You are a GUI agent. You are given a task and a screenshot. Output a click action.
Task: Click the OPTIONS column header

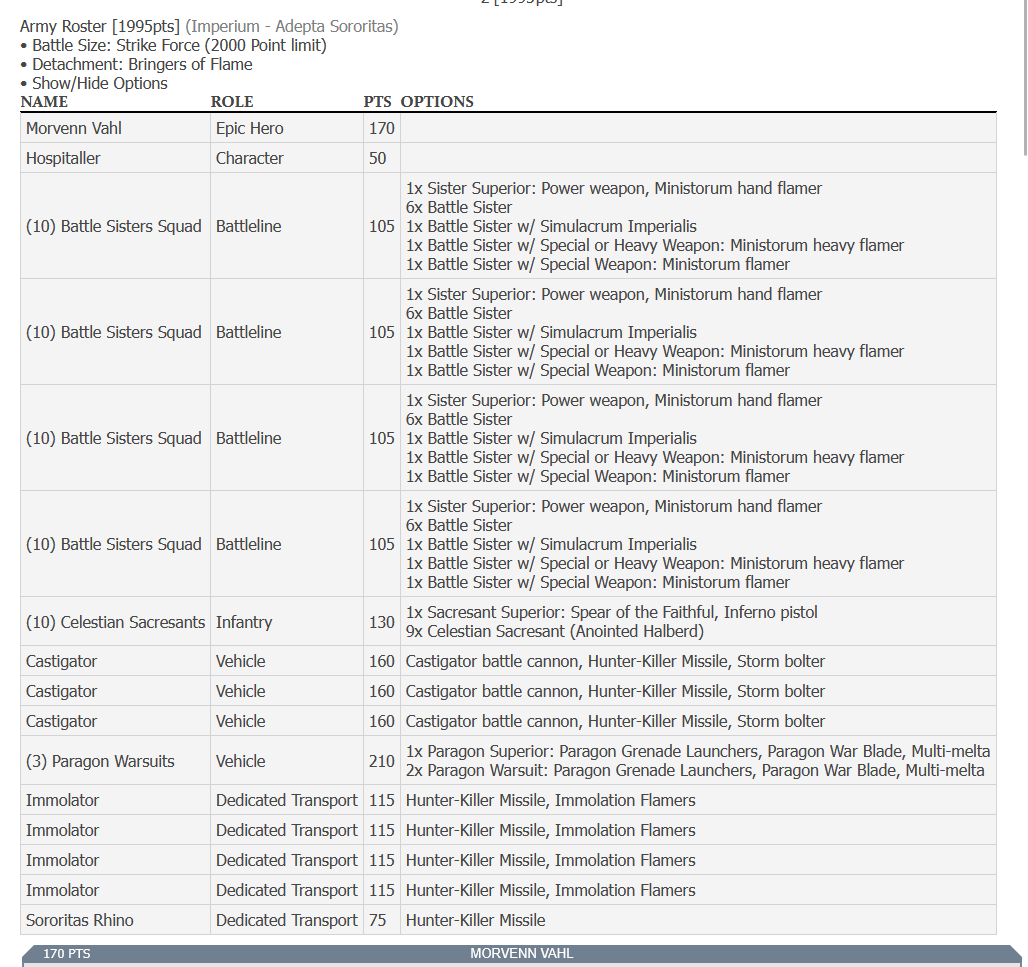[437, 102]
